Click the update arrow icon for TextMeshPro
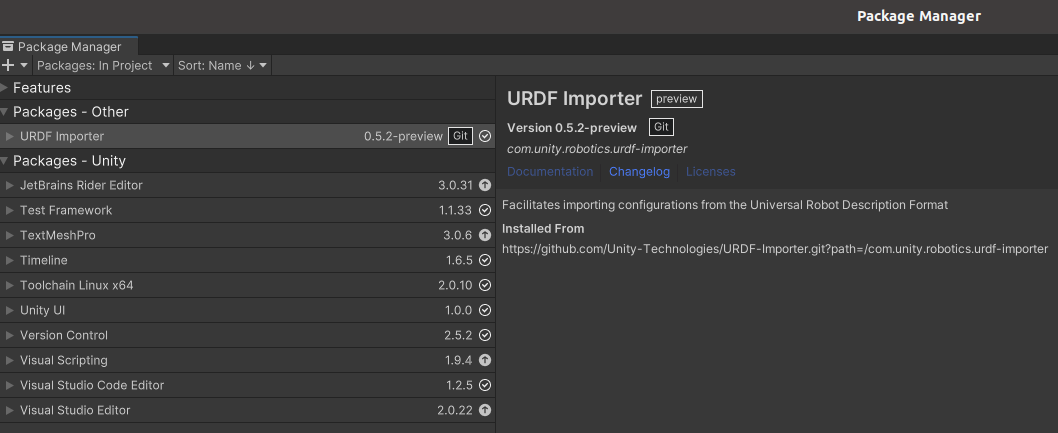This screenshot has width=1058, height=433. (x=485, y=235)
